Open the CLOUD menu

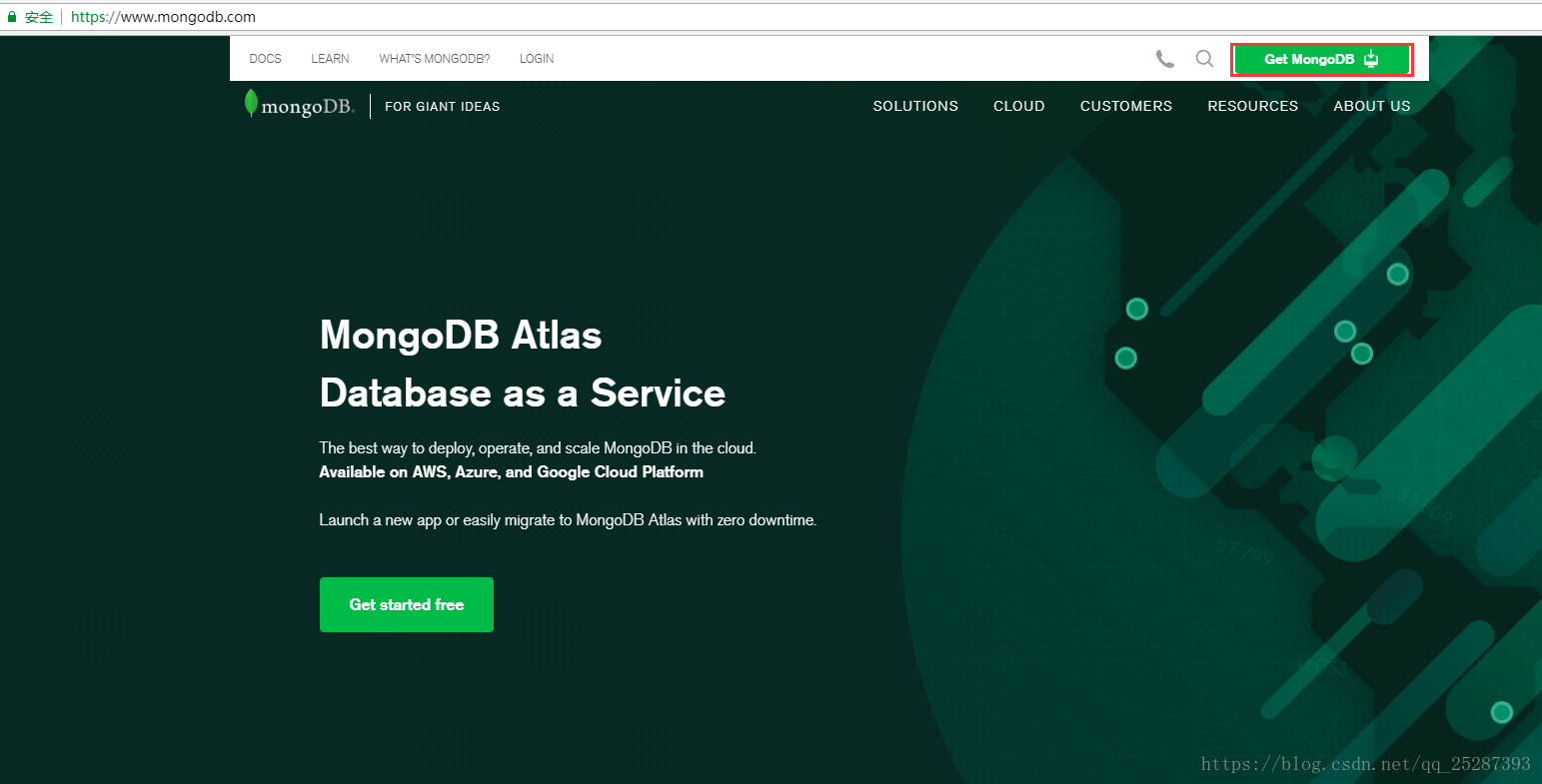[1018, 106]
